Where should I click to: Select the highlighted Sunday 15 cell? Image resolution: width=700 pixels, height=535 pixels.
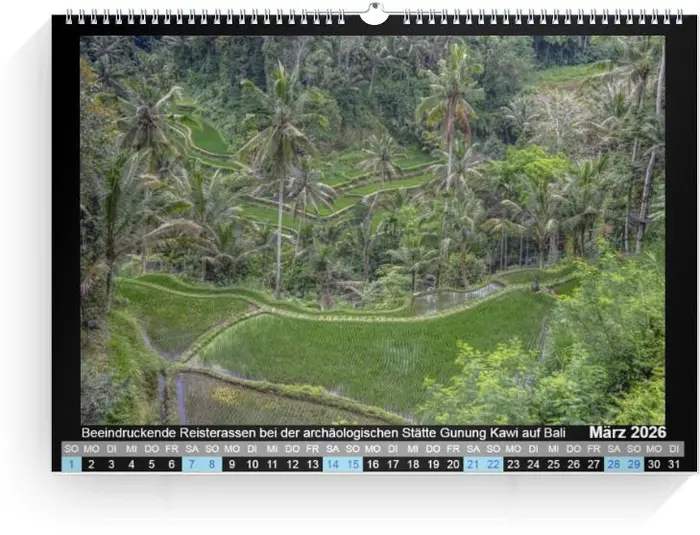tap(353, 464)
